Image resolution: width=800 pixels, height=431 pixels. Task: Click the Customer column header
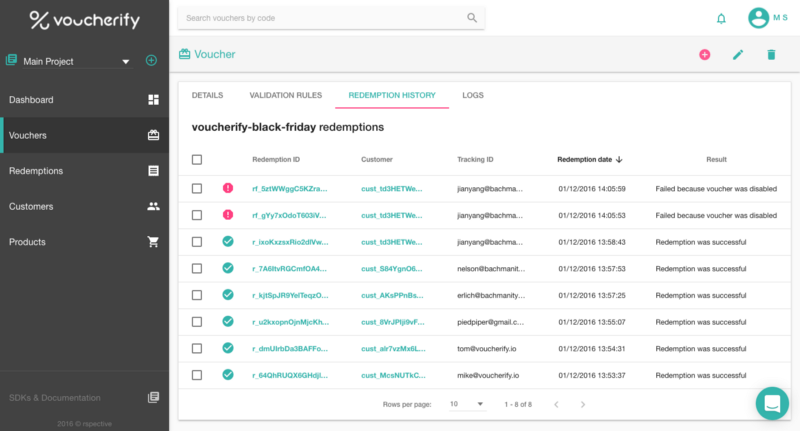click(377, 160)
